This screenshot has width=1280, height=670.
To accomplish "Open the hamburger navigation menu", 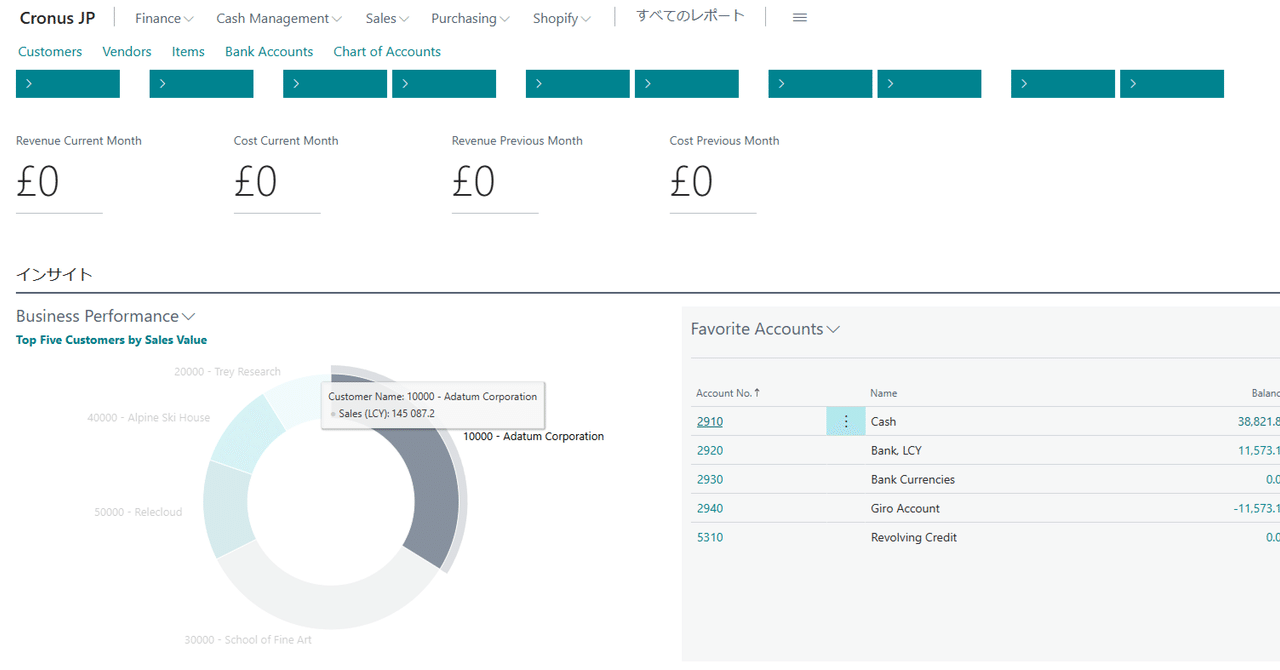I will pyautogui.click(x=798, y=17).
